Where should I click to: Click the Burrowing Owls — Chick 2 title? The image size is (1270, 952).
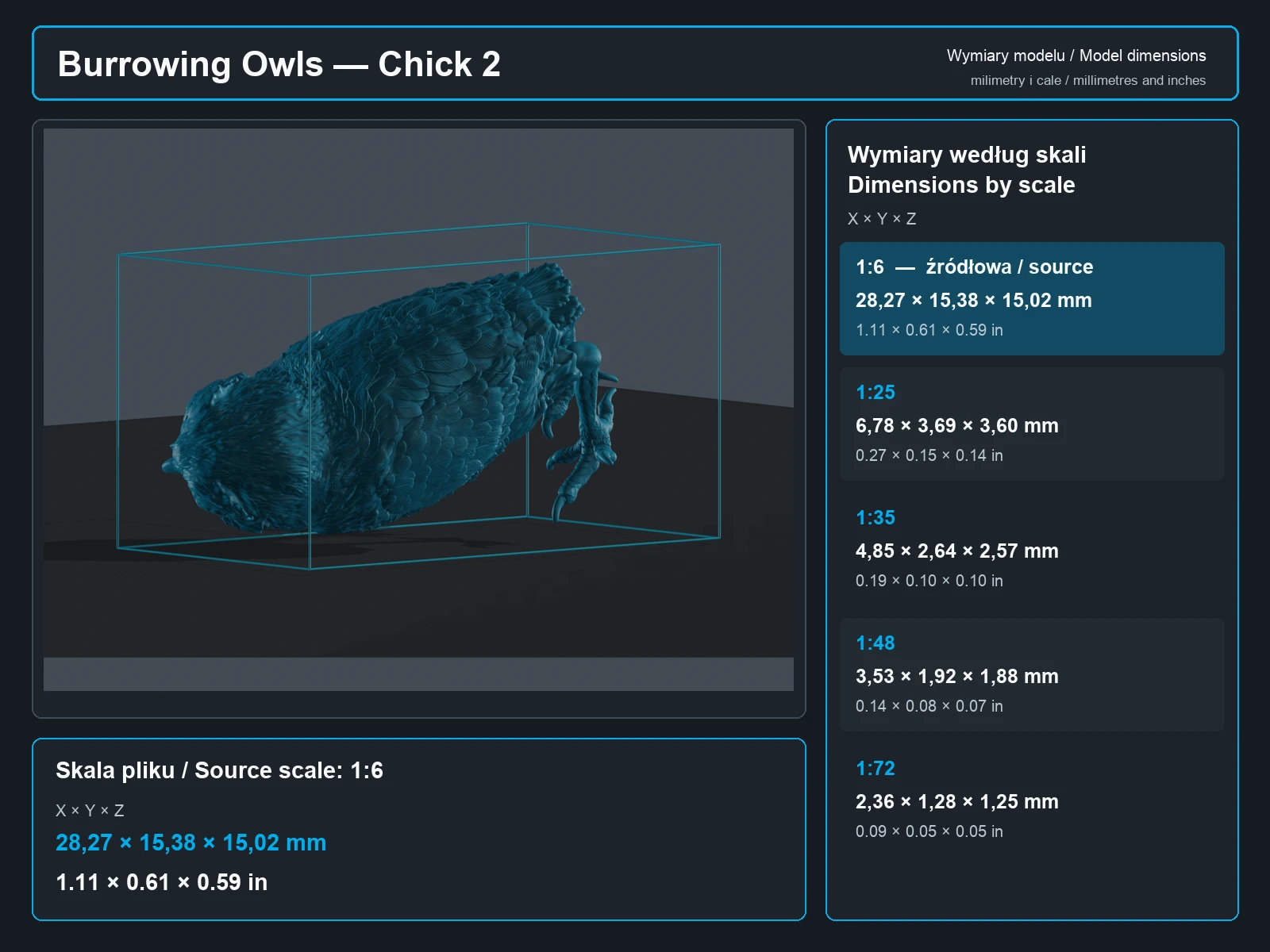(279, 64)
